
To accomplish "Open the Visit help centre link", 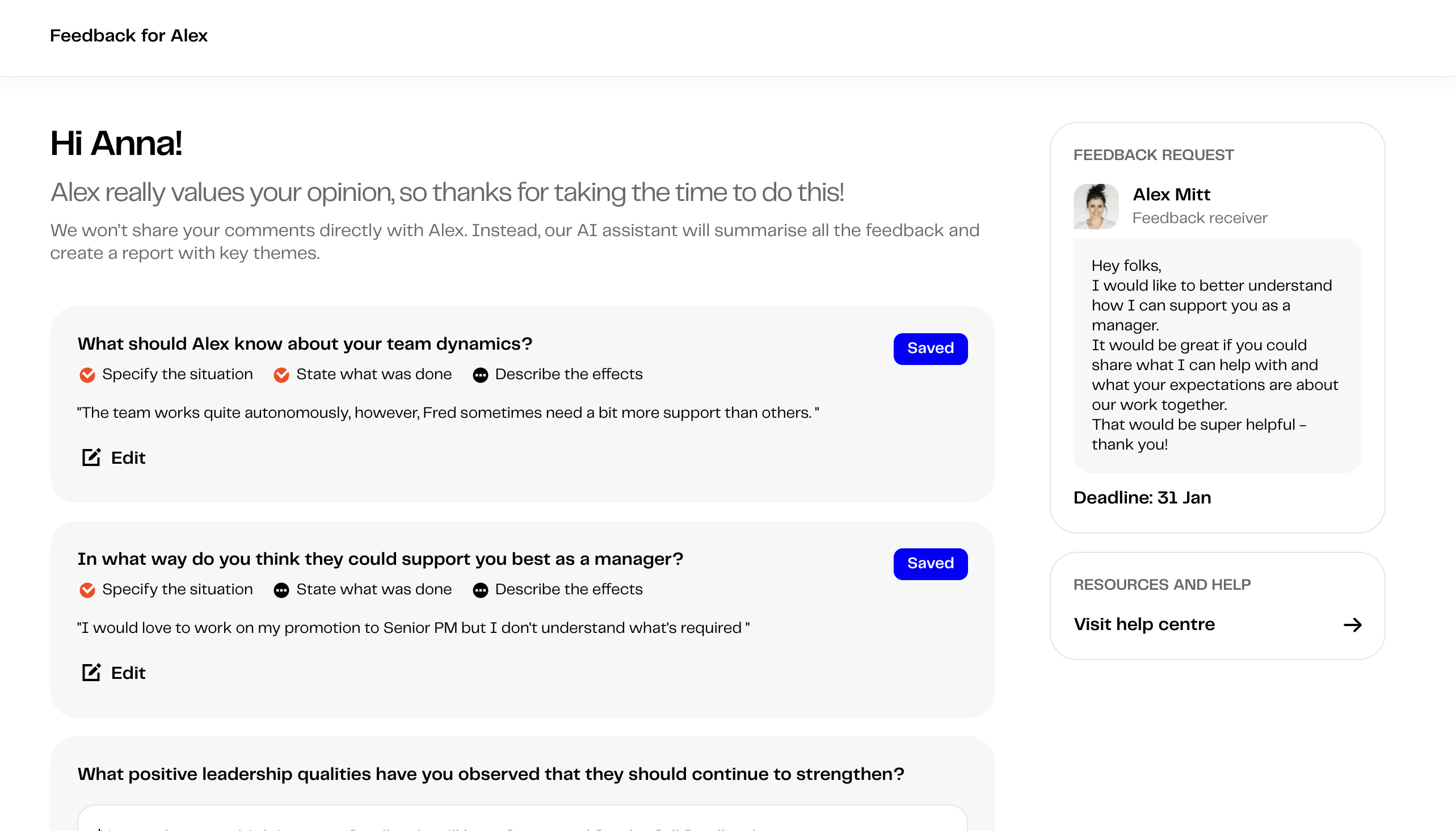I will (1218, 624).
